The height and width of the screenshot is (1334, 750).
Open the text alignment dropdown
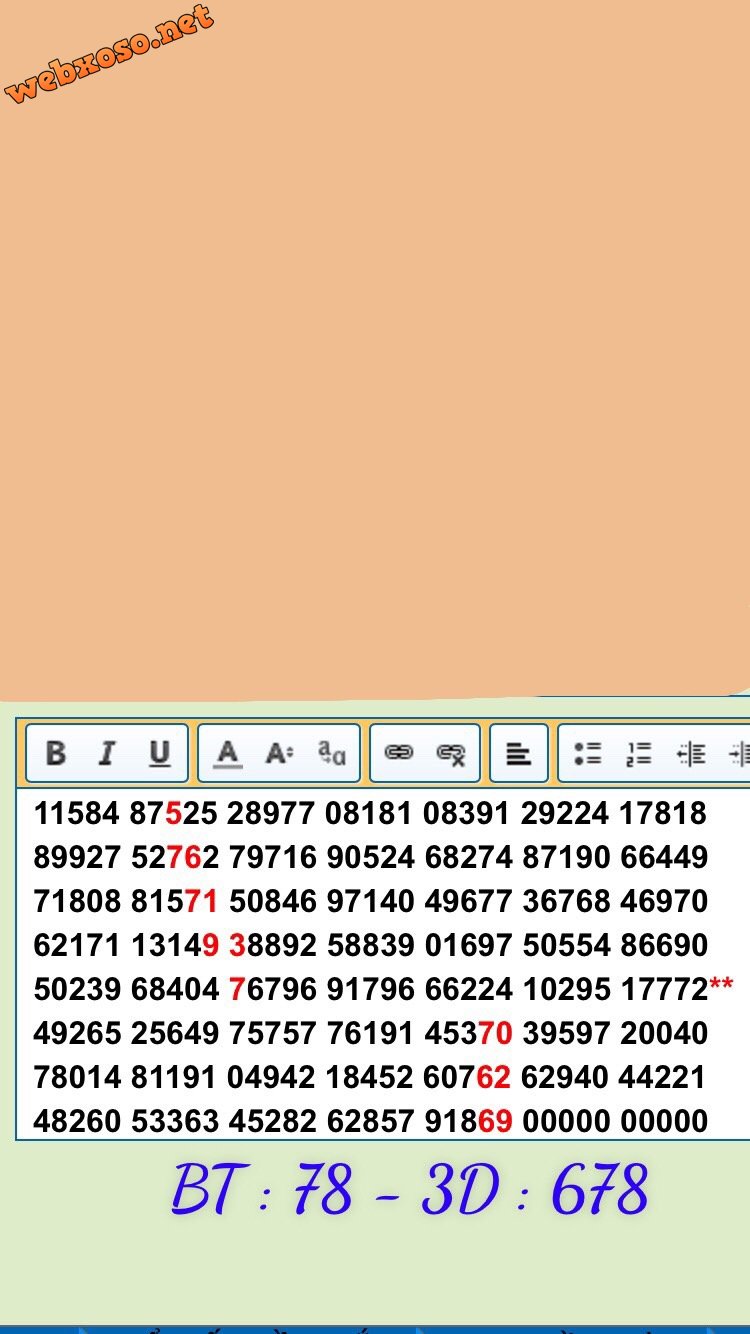click(518, 753)
